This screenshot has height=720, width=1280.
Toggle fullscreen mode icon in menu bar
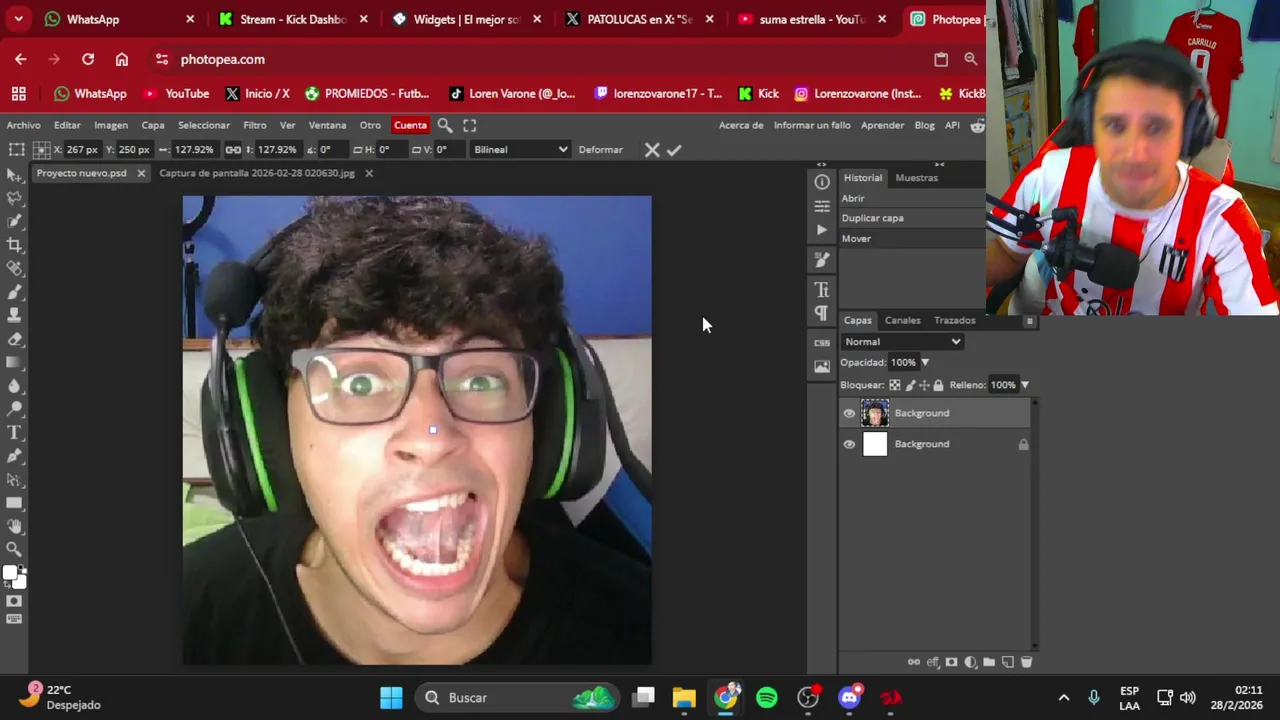click(x=469, y=125)
